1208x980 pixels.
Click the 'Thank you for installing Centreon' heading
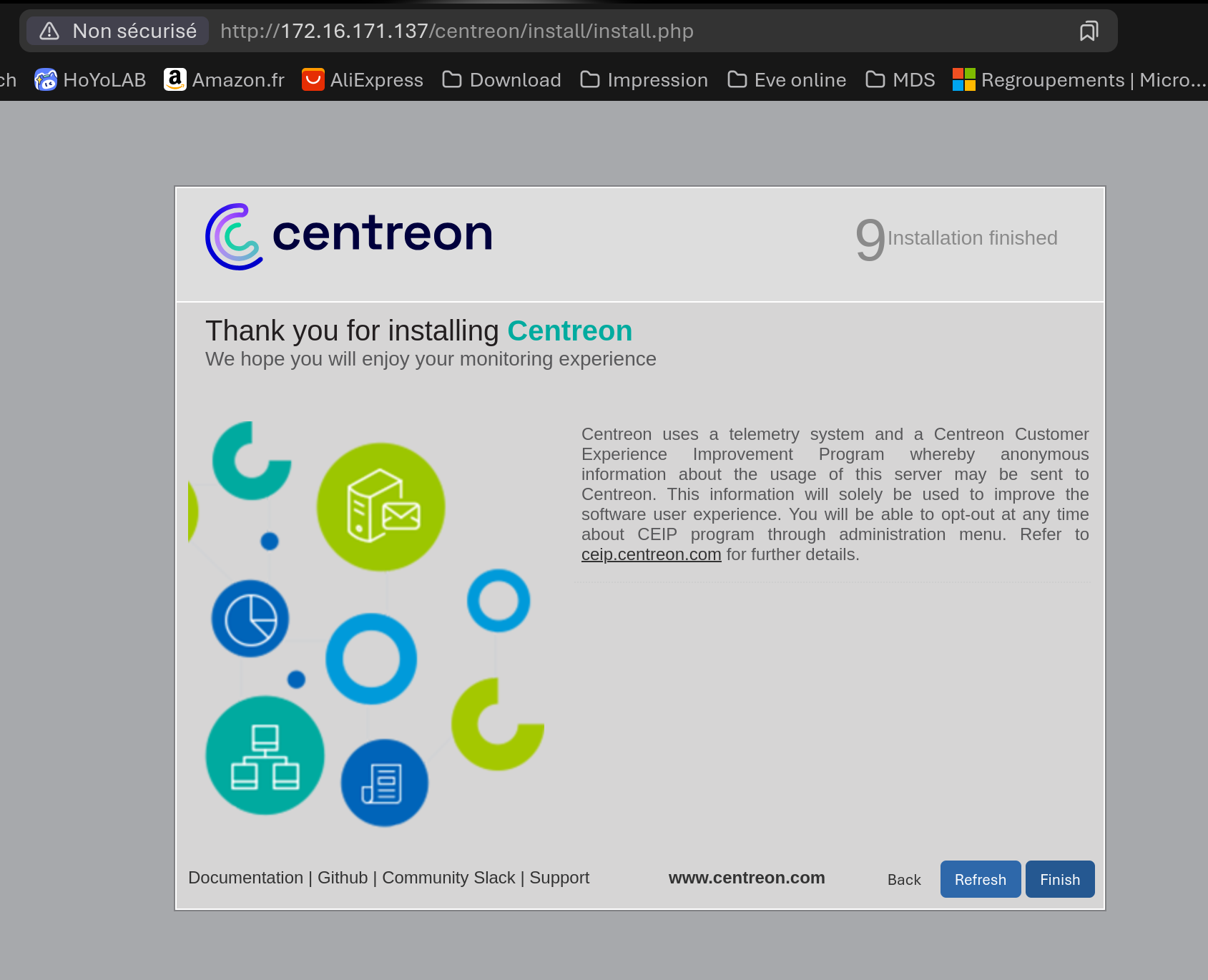click(x=419, y=331)
